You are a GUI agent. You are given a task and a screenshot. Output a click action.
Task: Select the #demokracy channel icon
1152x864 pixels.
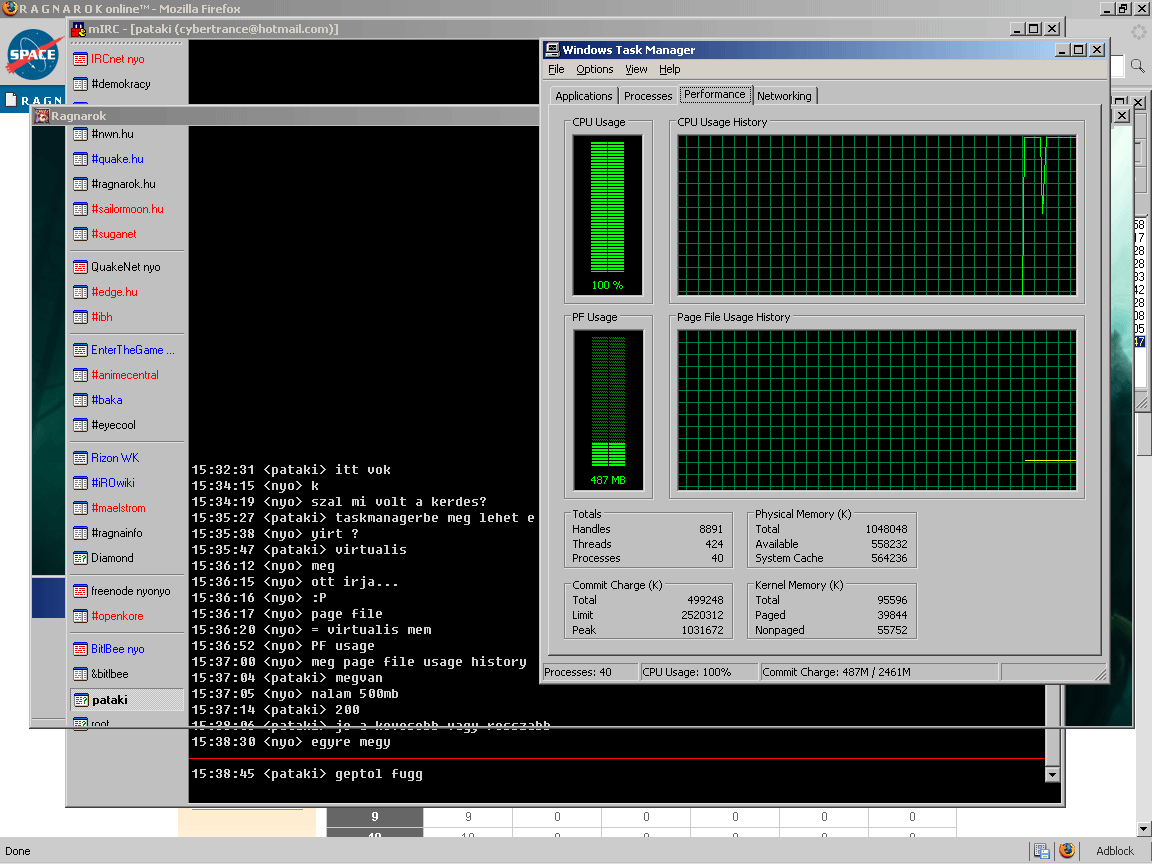point(80,84)
